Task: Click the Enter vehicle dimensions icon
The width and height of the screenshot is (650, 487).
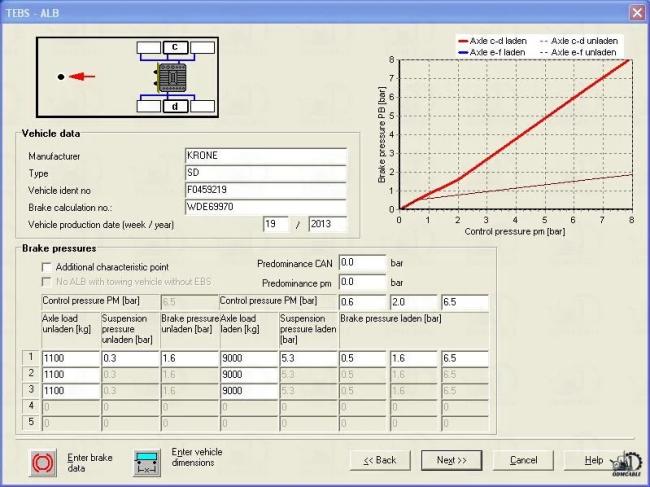Action: pos(147,461)
